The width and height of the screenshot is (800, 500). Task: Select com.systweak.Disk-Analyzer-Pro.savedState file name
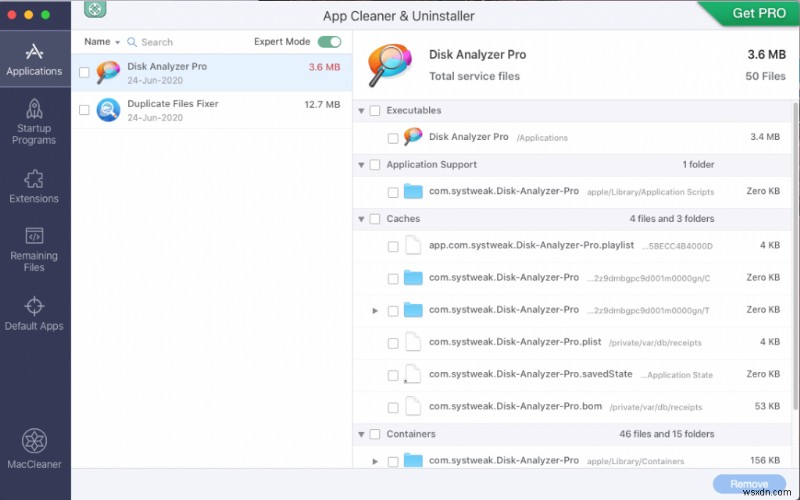click(530, 374)
